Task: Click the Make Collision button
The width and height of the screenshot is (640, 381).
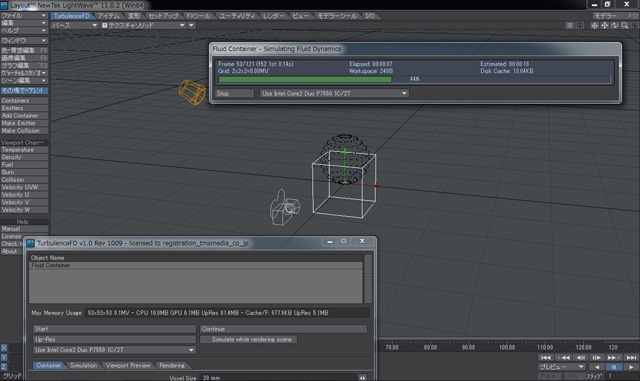Action: click(24, 131)
